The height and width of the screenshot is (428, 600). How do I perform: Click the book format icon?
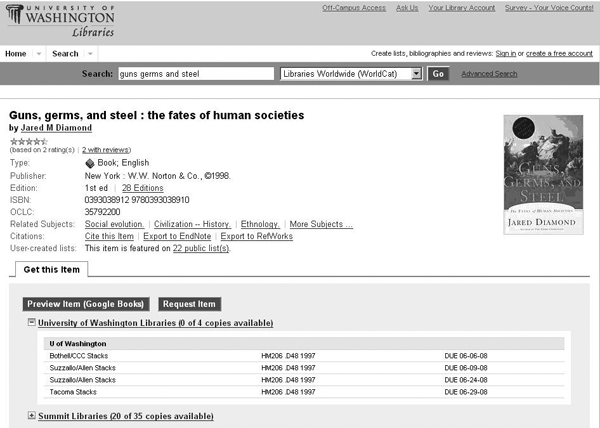coord(90,162)
